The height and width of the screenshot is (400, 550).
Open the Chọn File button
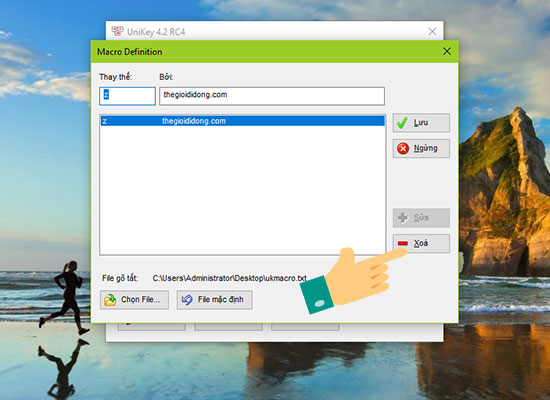coord(134,300)
